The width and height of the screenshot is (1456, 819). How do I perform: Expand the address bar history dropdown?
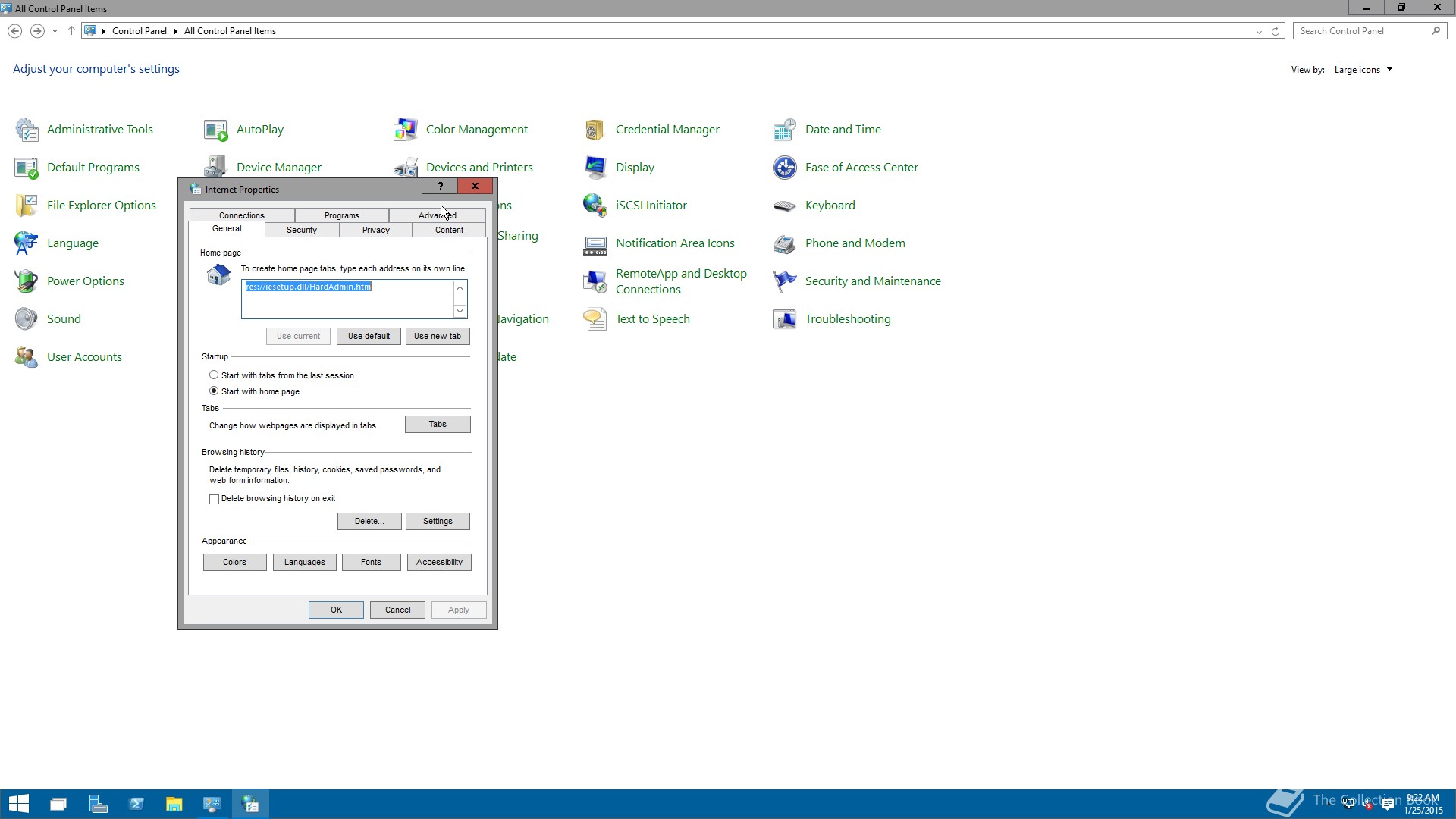(1259, 31)
